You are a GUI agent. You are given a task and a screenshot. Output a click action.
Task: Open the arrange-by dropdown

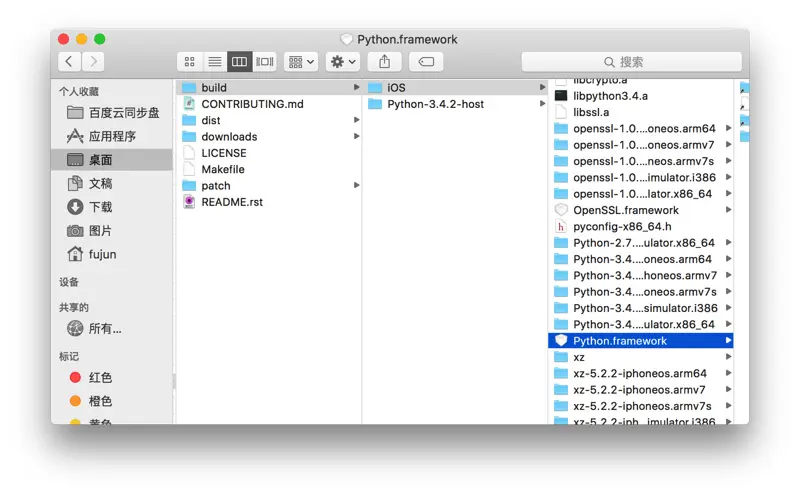tap(301, 62)
